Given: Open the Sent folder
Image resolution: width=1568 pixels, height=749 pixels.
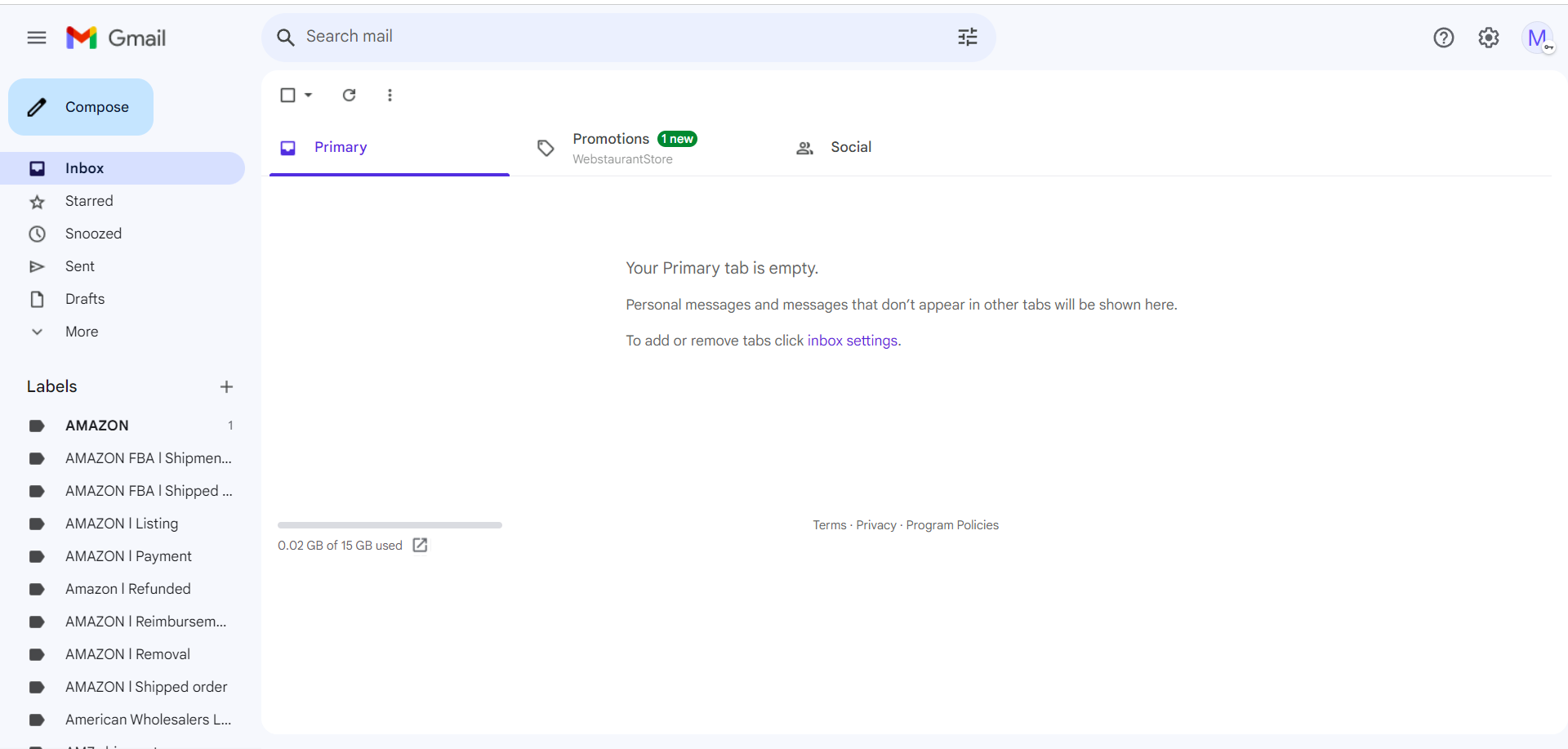Looking at the screenshot, I should [122, 266].
